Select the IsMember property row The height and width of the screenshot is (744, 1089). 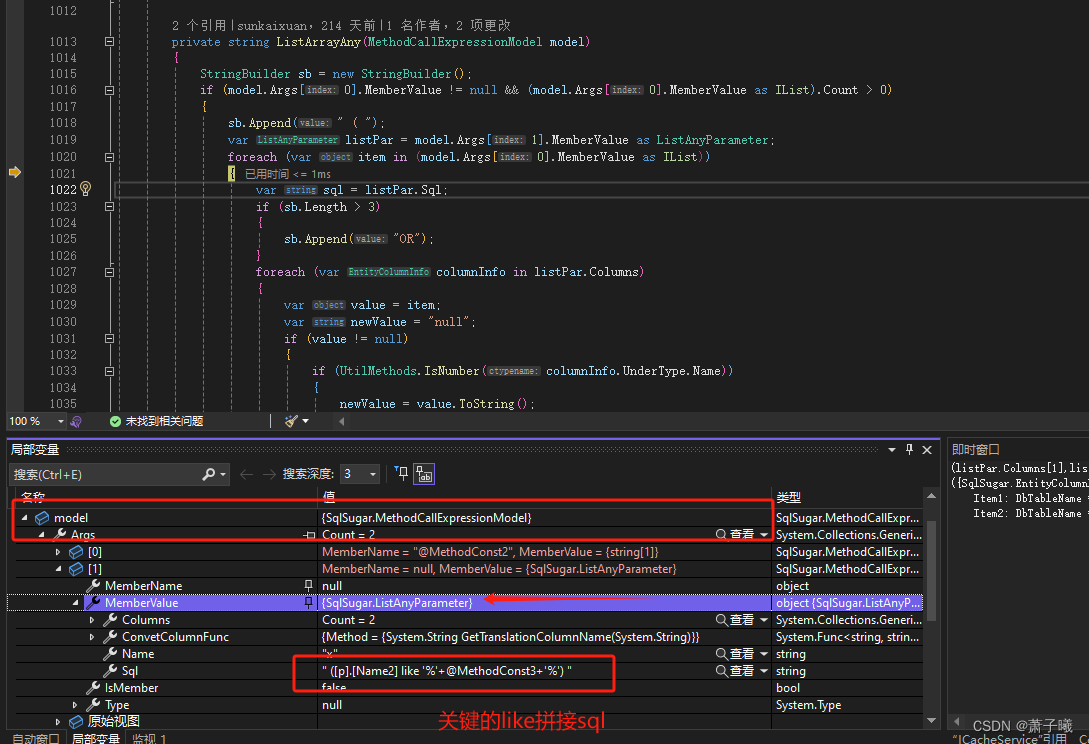pos(465,688)
